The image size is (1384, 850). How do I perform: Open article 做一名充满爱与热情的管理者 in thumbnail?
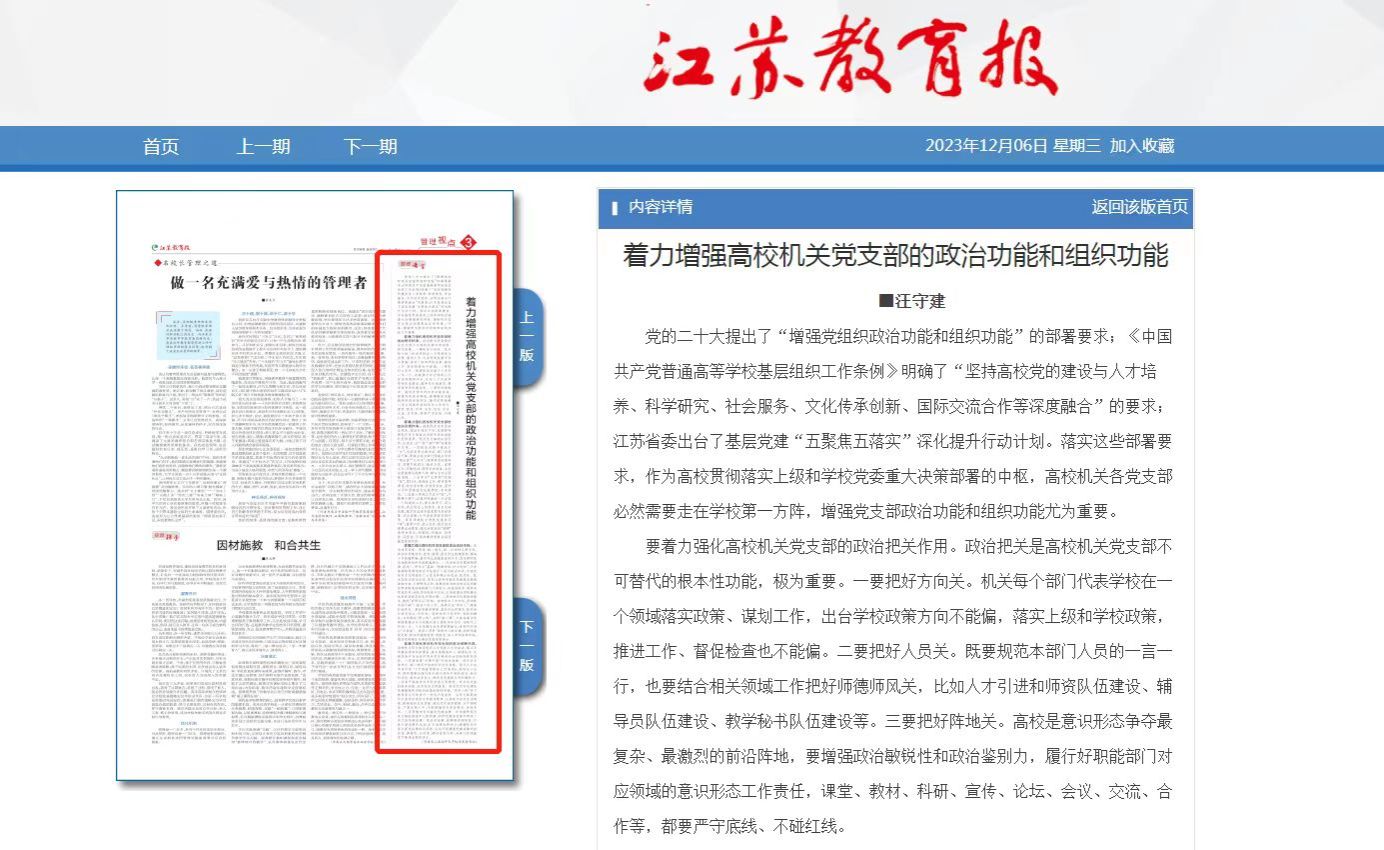269,283
